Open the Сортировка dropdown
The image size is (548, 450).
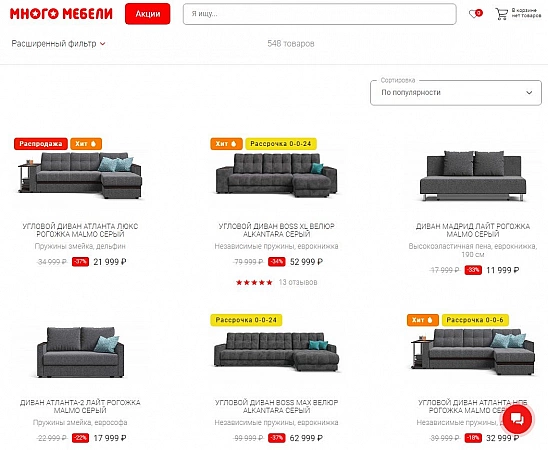tap(456, 93)
